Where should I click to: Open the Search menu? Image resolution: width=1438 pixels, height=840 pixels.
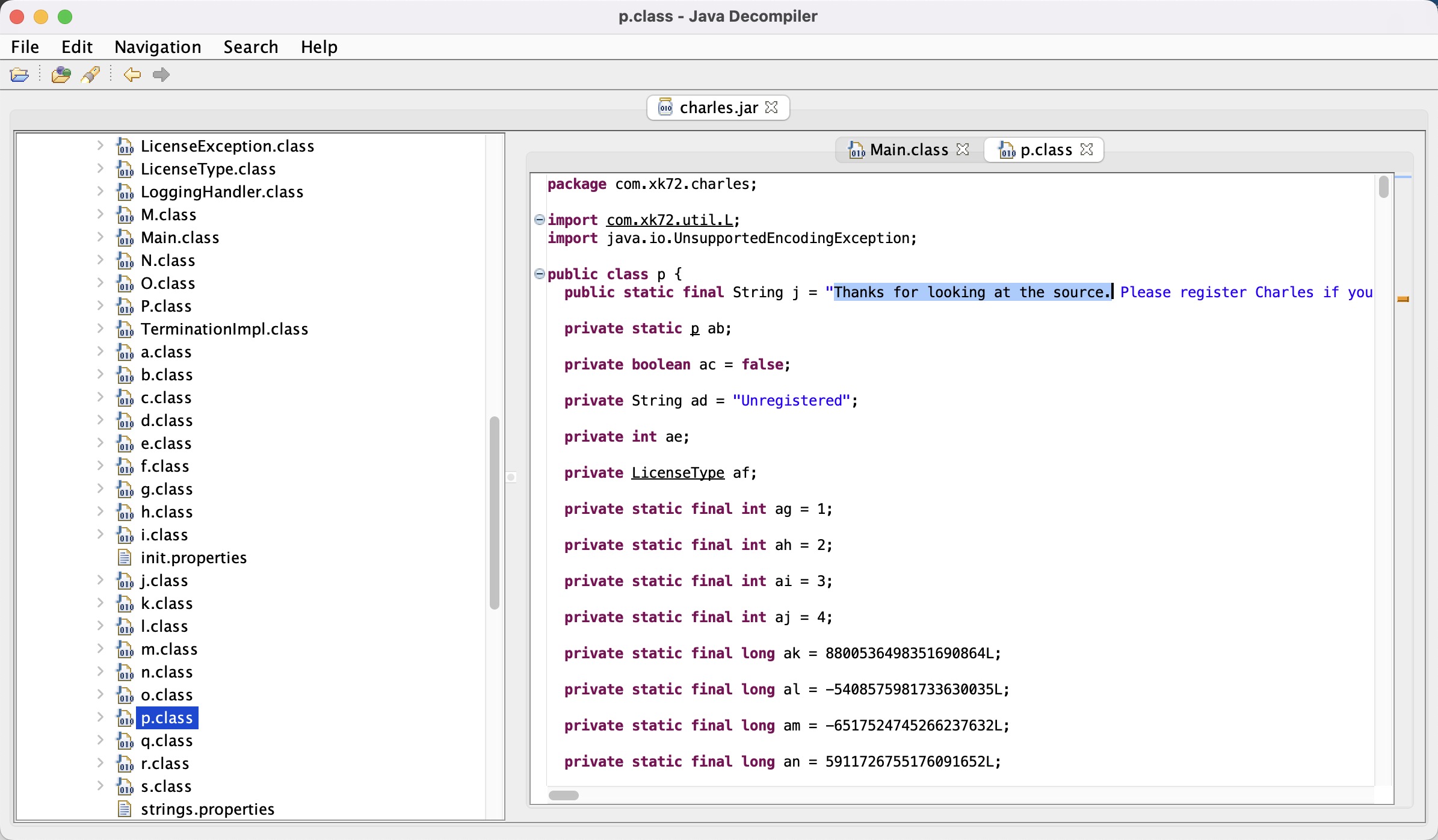[x=251, y=47]
